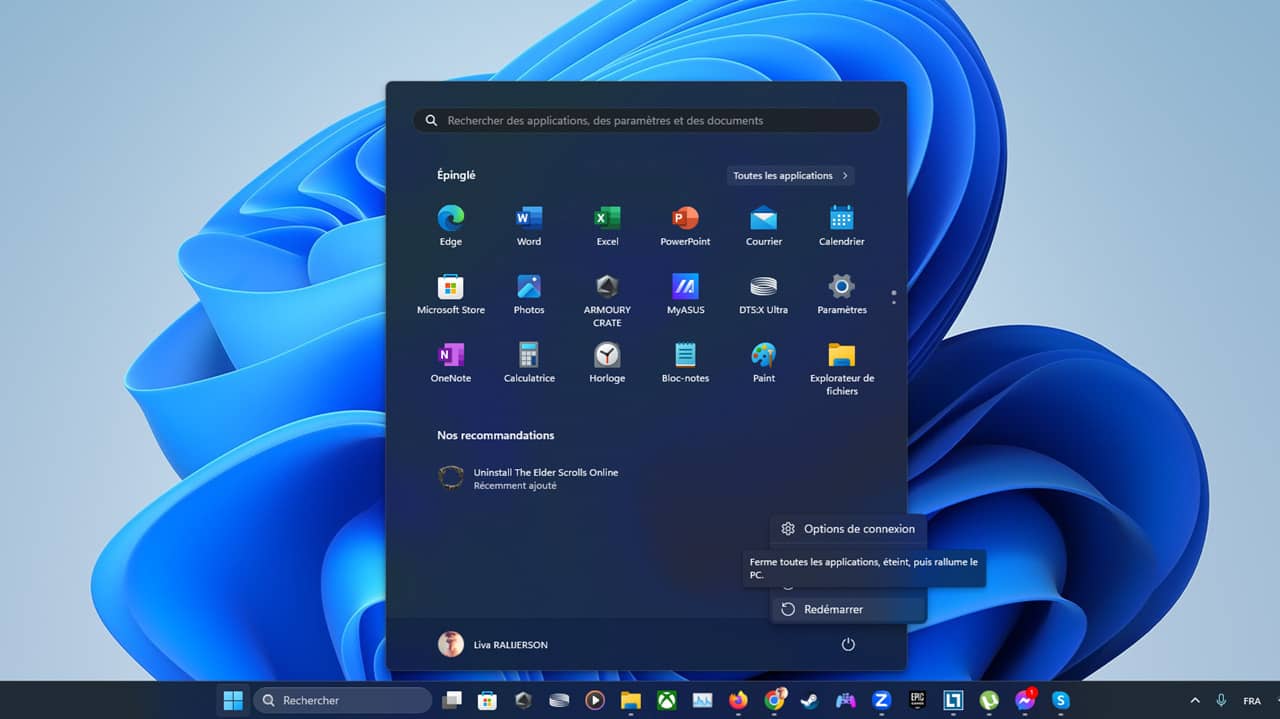
Task: Choose Options de connexion menu entry
Action: pyautogui.click(x=849, y=529)
